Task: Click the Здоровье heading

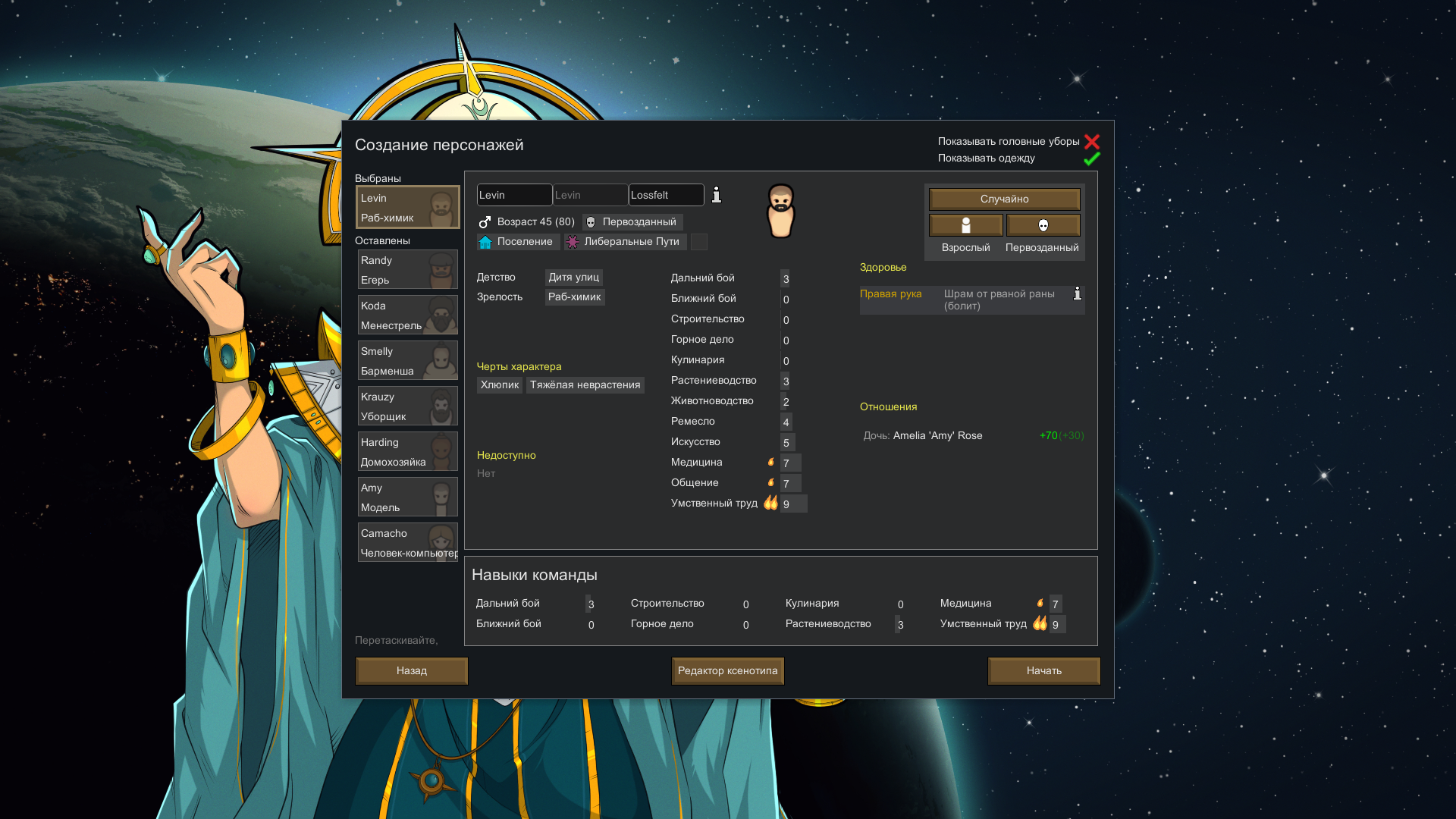Action: point(883,268)
